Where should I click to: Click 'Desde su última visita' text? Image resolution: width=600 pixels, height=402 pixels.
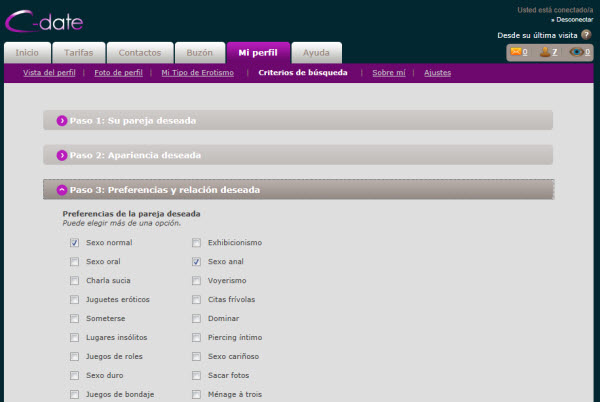coord(537,36)
